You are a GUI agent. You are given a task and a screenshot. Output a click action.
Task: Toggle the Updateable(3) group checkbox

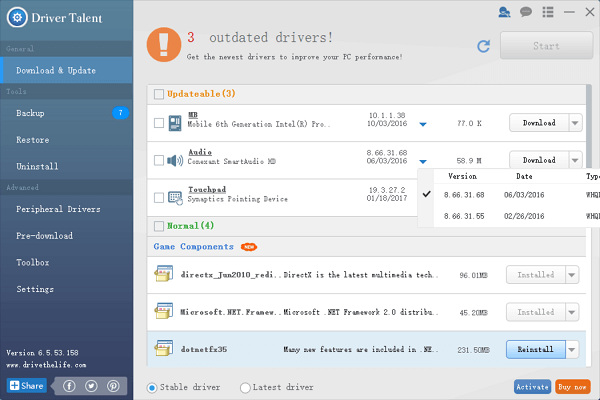[x=159, y=94]
